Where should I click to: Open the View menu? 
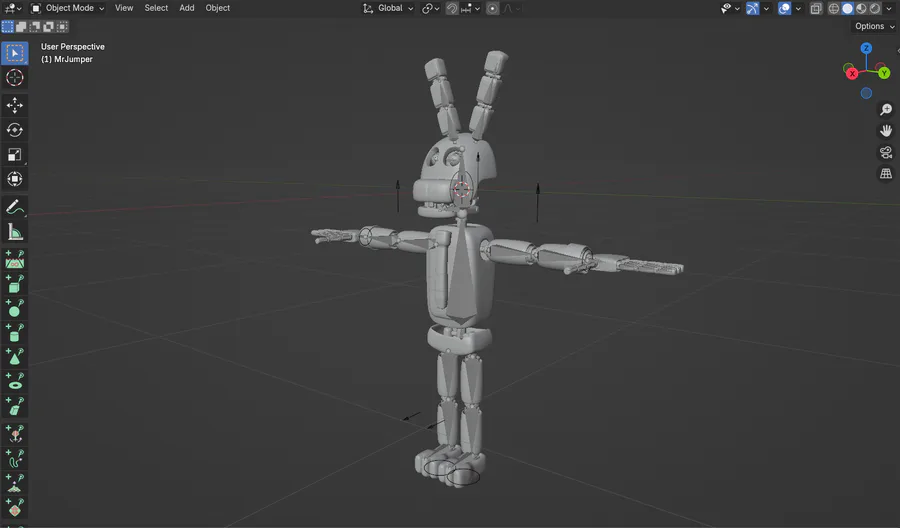[x=124, y=8]
